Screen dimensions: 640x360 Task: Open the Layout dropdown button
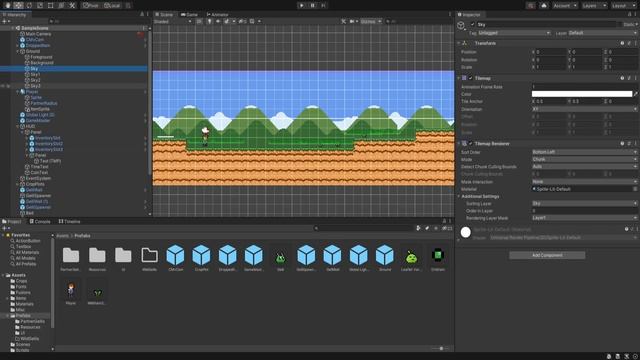point(623,5)
